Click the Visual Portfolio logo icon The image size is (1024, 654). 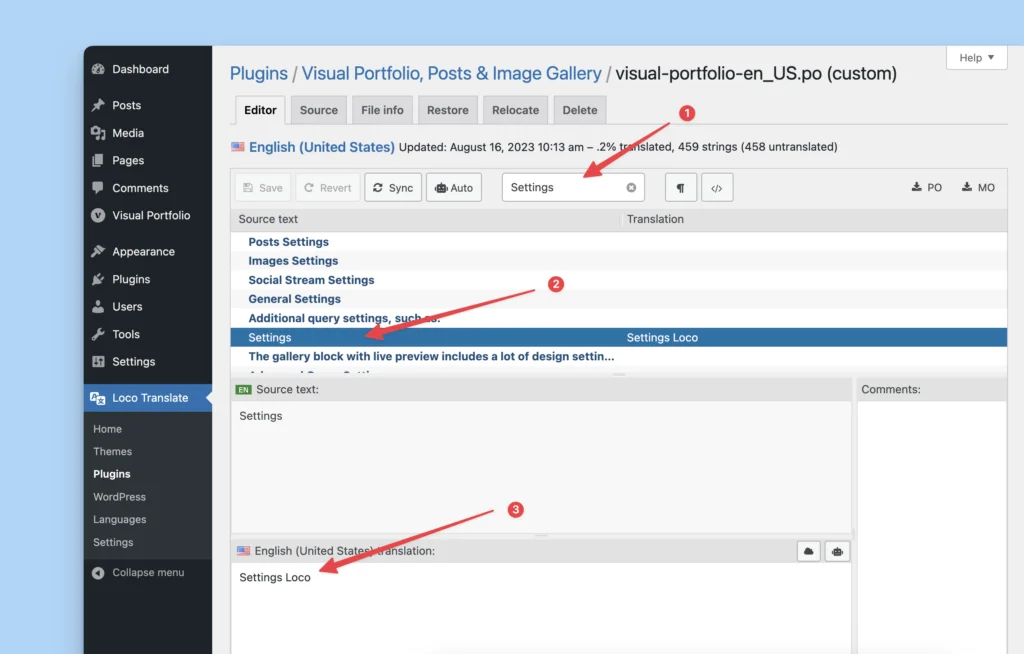pos(98,216)
